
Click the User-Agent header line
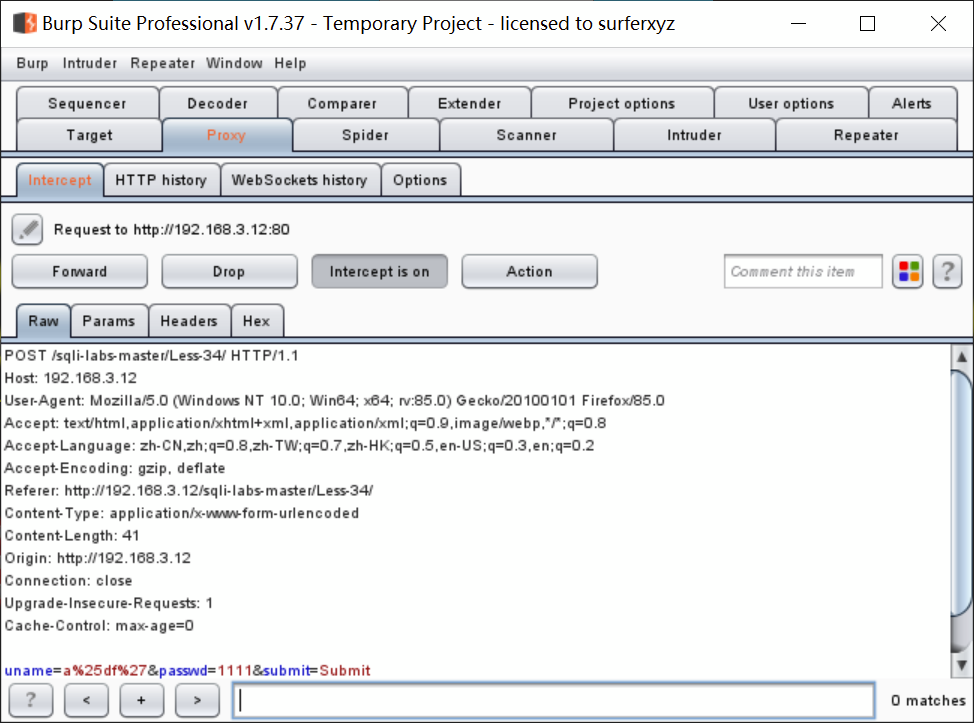(x=334, y=401)
